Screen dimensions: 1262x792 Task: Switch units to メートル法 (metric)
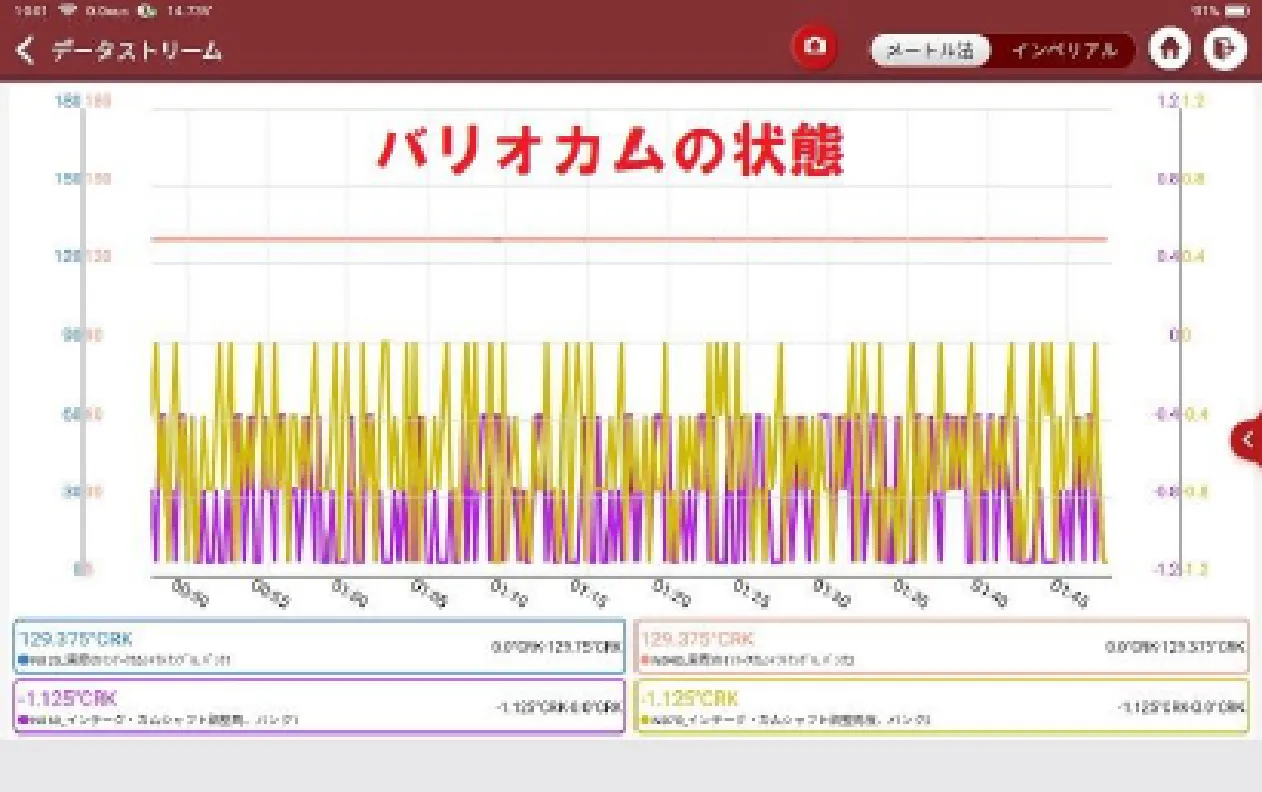click(x=929, y=50)
